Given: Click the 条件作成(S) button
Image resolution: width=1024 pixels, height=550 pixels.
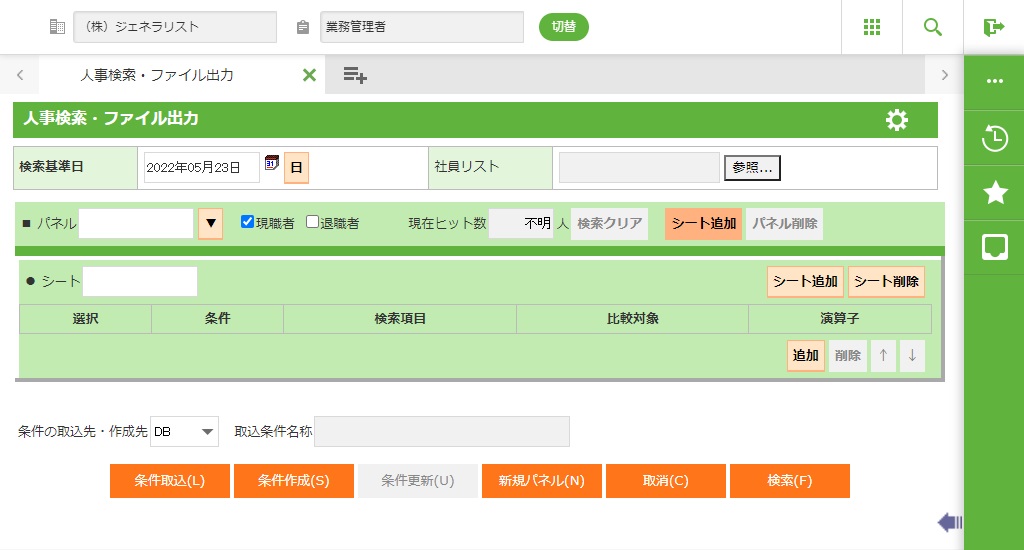Looking at the screenshot, I should [294, 481].
